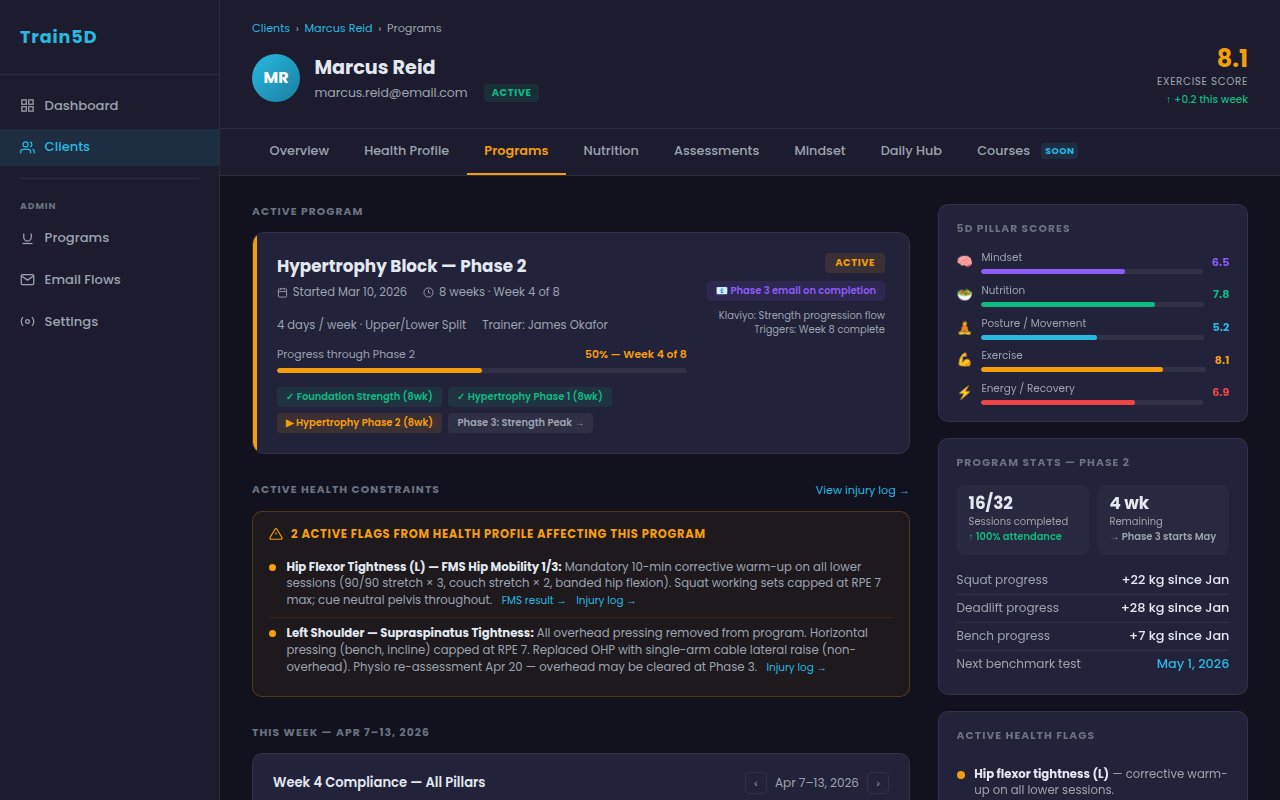Image resolution: width=1280 pixels, height=800 pixels.
Task: Switch to the Overview tab
Action: pos(299,151)
